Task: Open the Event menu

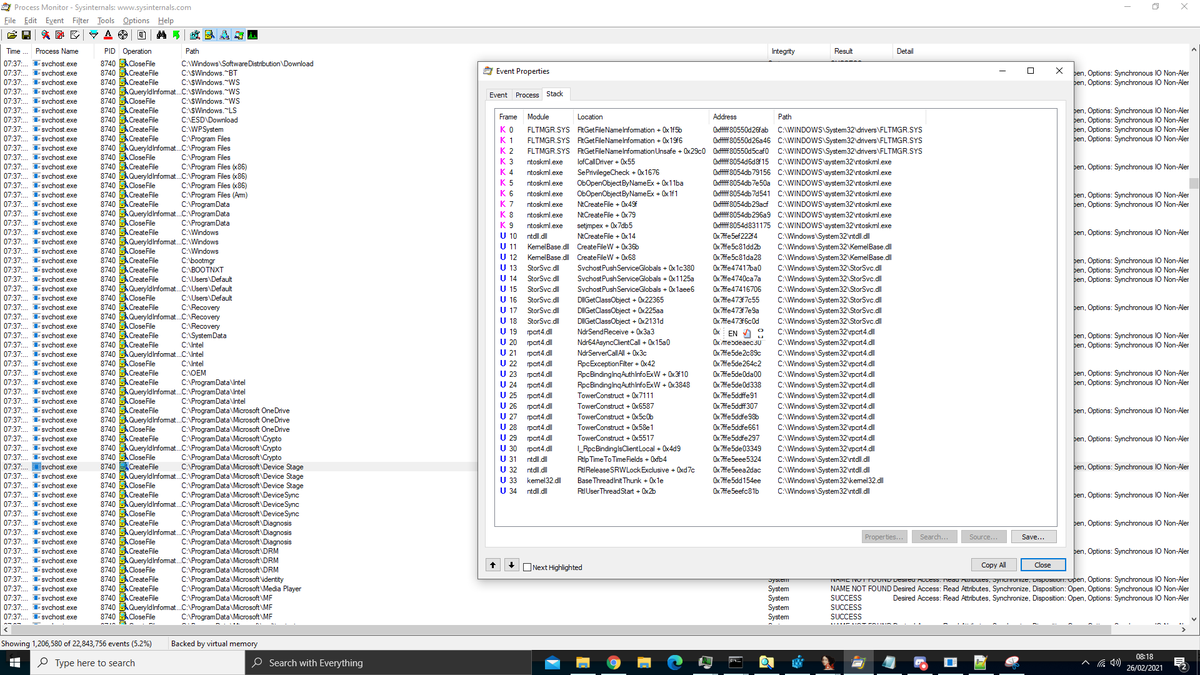Action: pos(55,20)
